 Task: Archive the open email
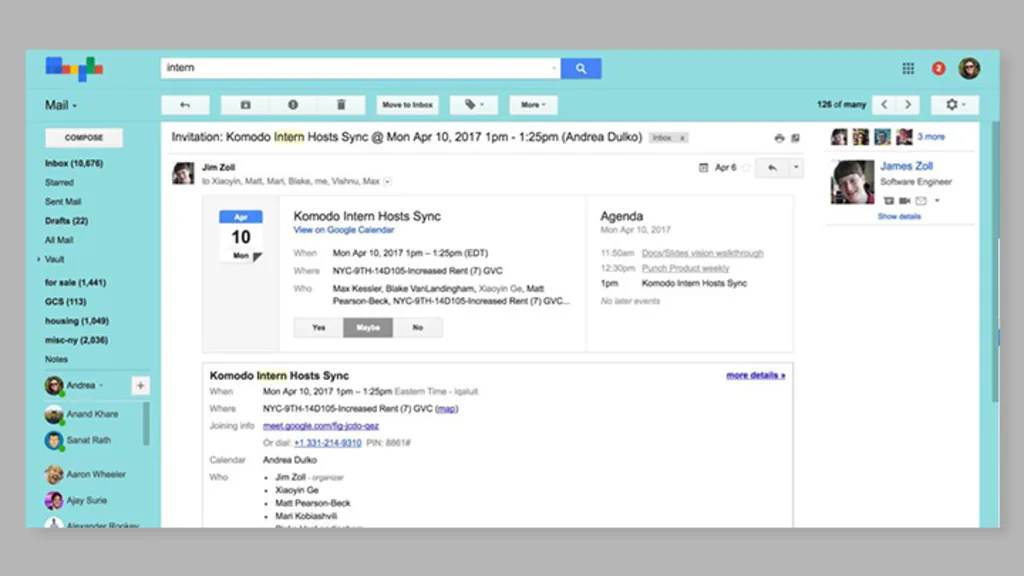coord(244,104)
